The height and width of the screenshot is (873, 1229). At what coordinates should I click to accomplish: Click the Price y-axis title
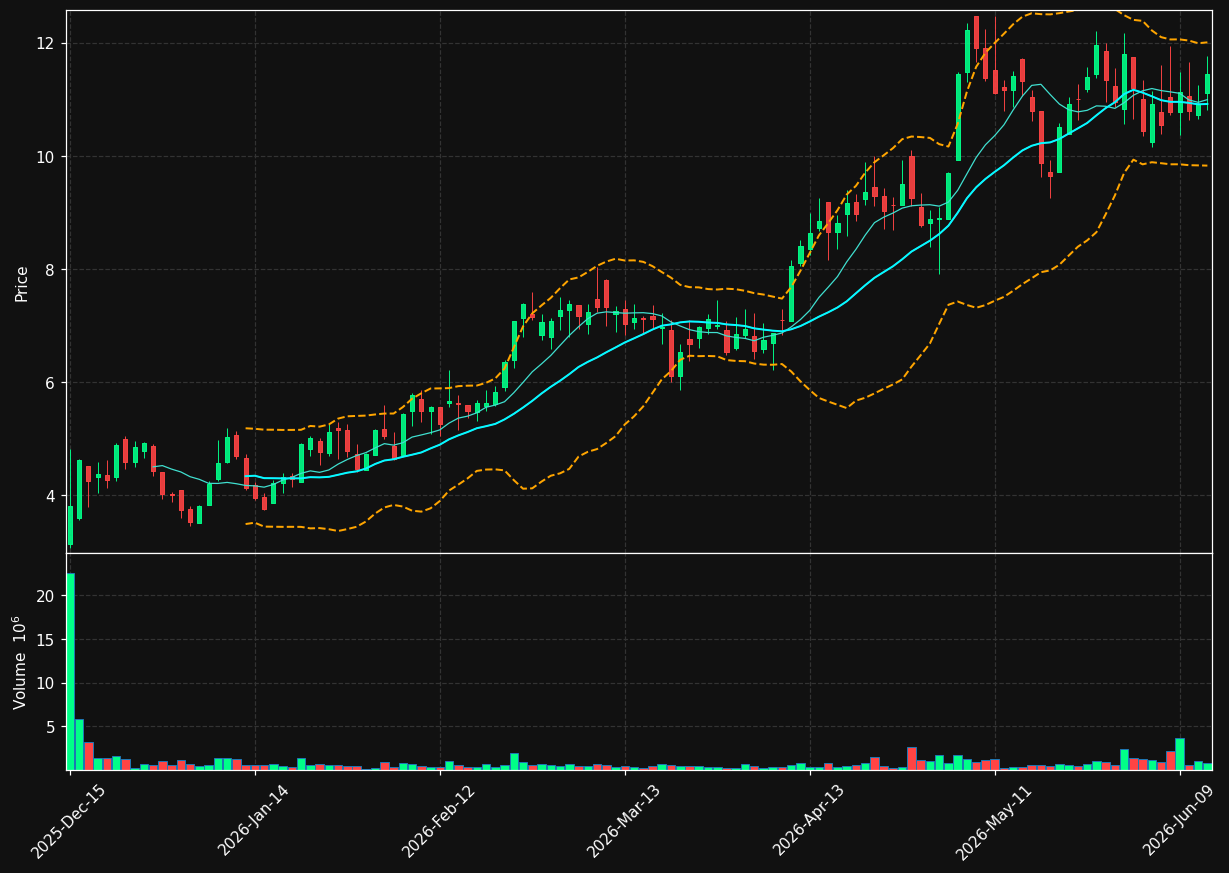click(22, 283)
